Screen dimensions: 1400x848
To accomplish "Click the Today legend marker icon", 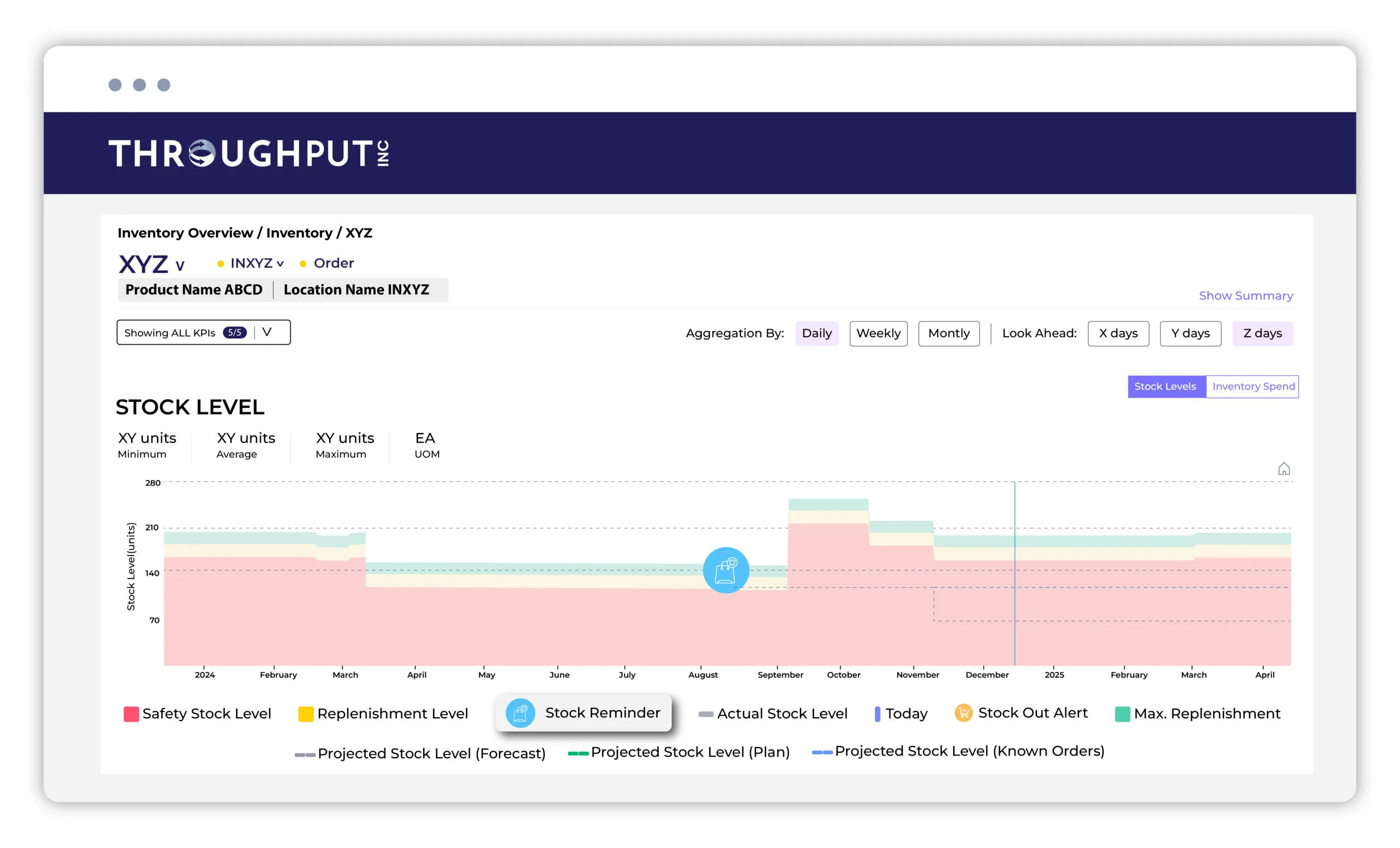I will point(877,714).
